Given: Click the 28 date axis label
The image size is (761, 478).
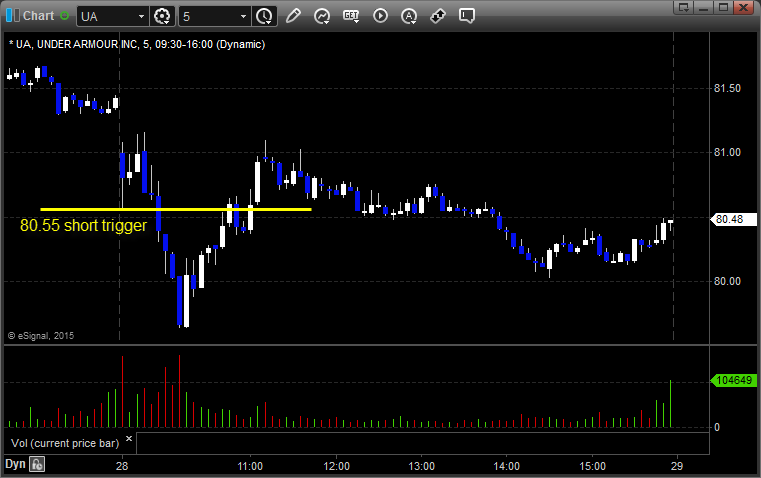Looking at the screenshot, I should point(122,466).
